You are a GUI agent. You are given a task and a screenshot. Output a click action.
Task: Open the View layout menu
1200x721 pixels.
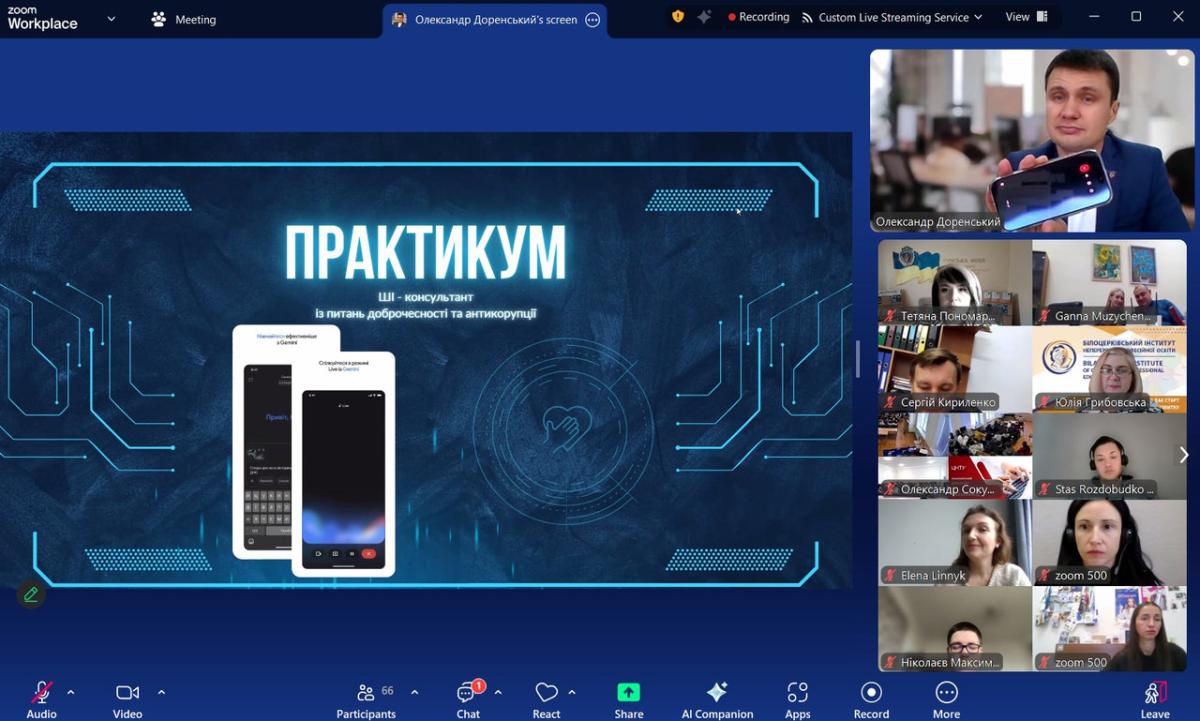pos(1026,17)
